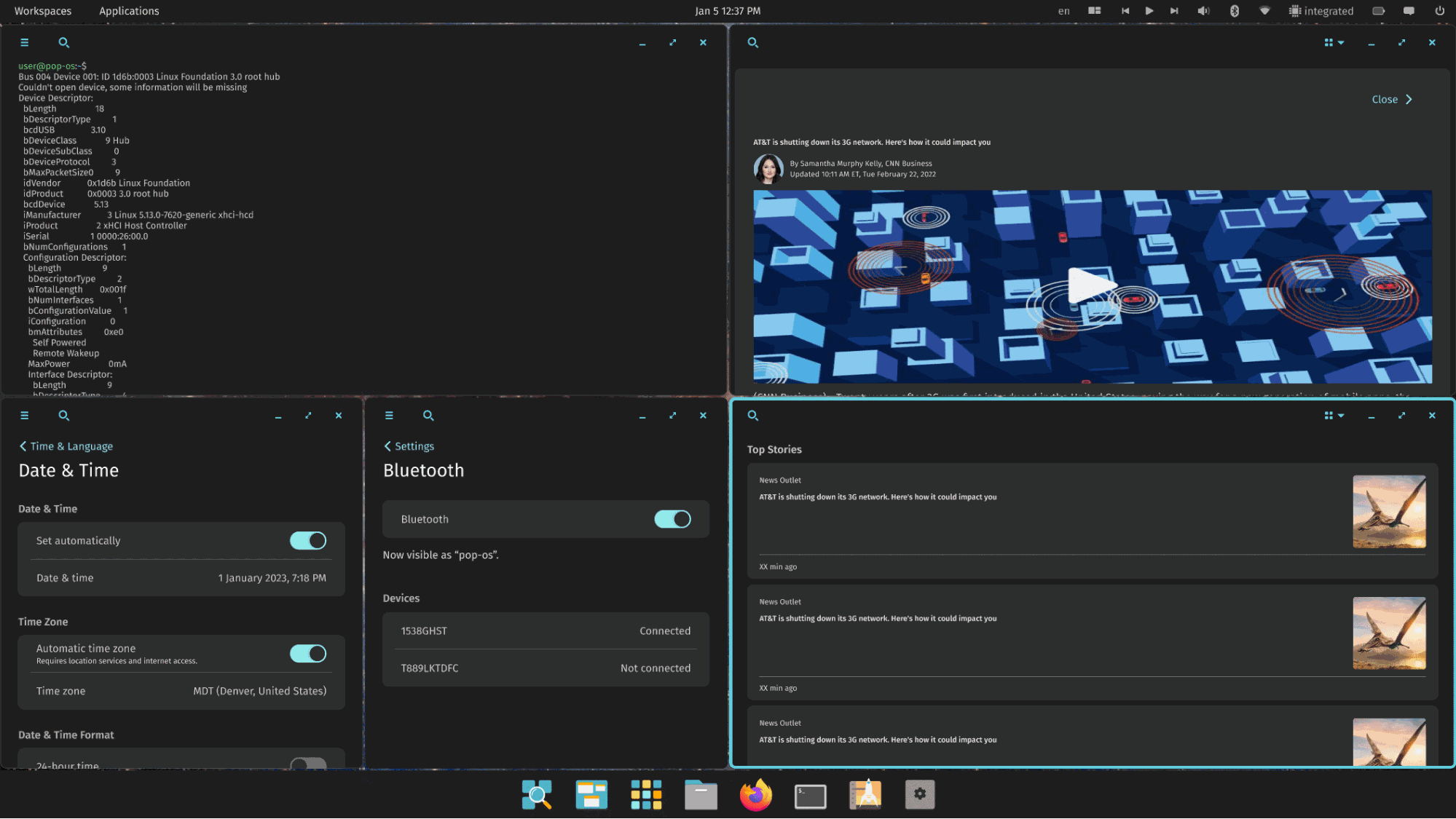This screenshot has height=819, width=1456.
Task: Click the search magnifier icon in taskbar
Action: tap(537, 794)
